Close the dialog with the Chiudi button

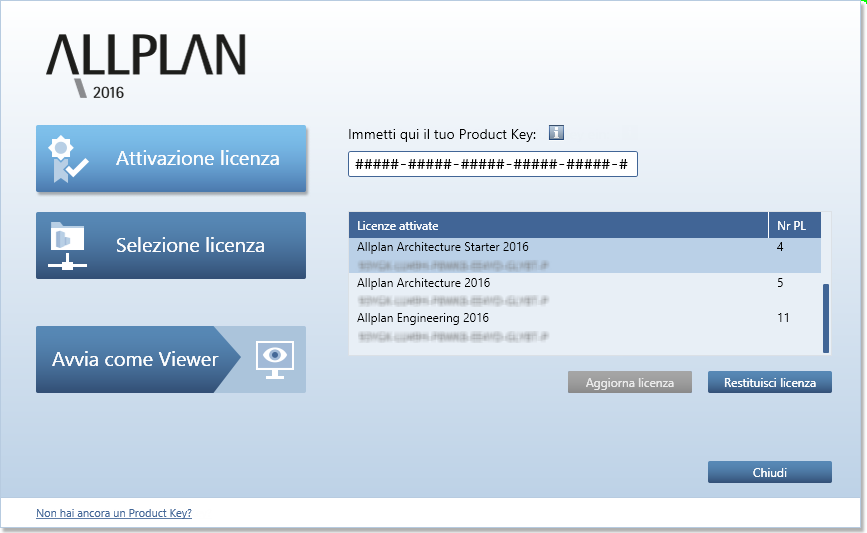(769, 472)
